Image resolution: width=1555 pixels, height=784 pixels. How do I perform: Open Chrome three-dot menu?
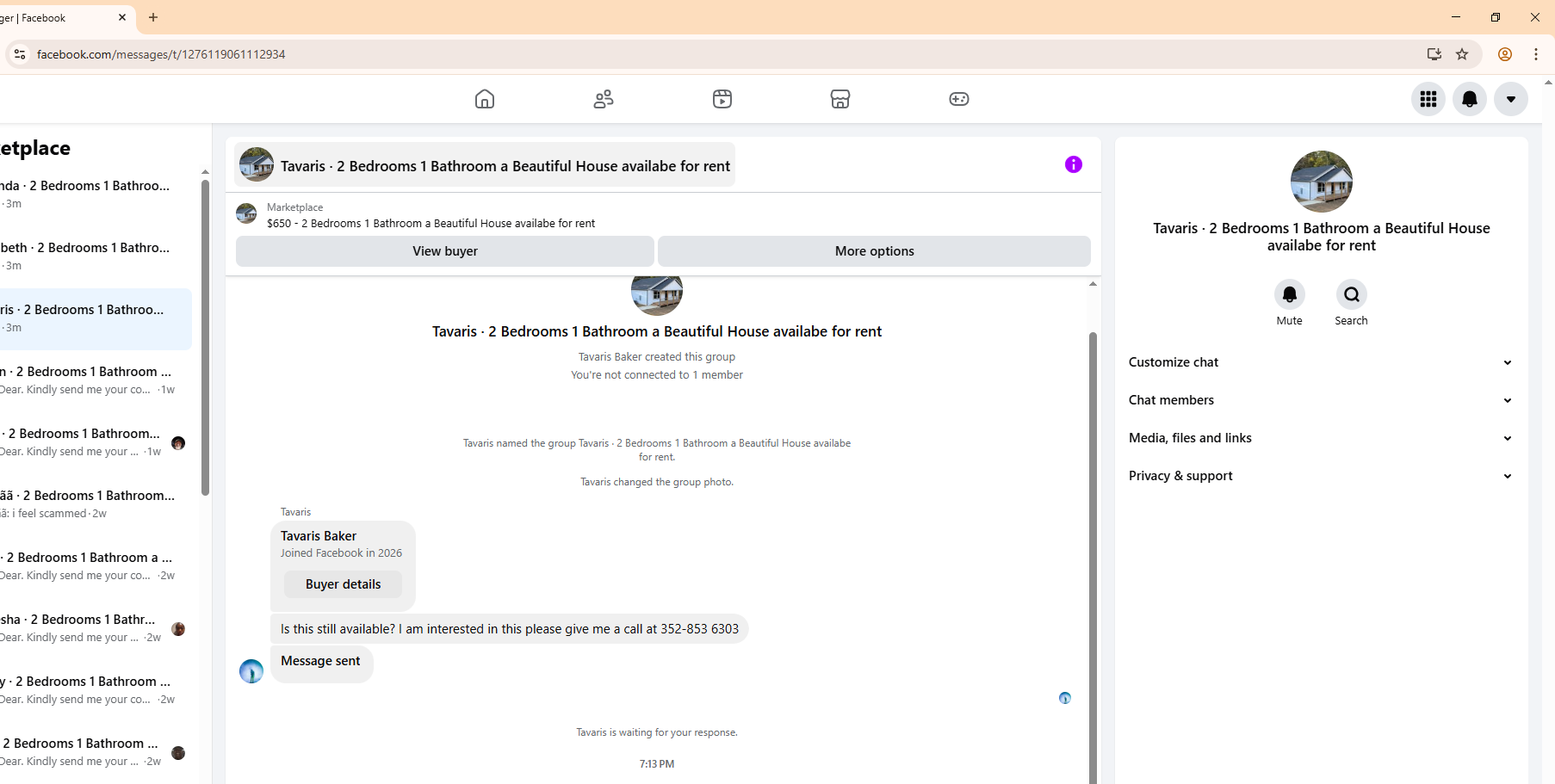1536,54
